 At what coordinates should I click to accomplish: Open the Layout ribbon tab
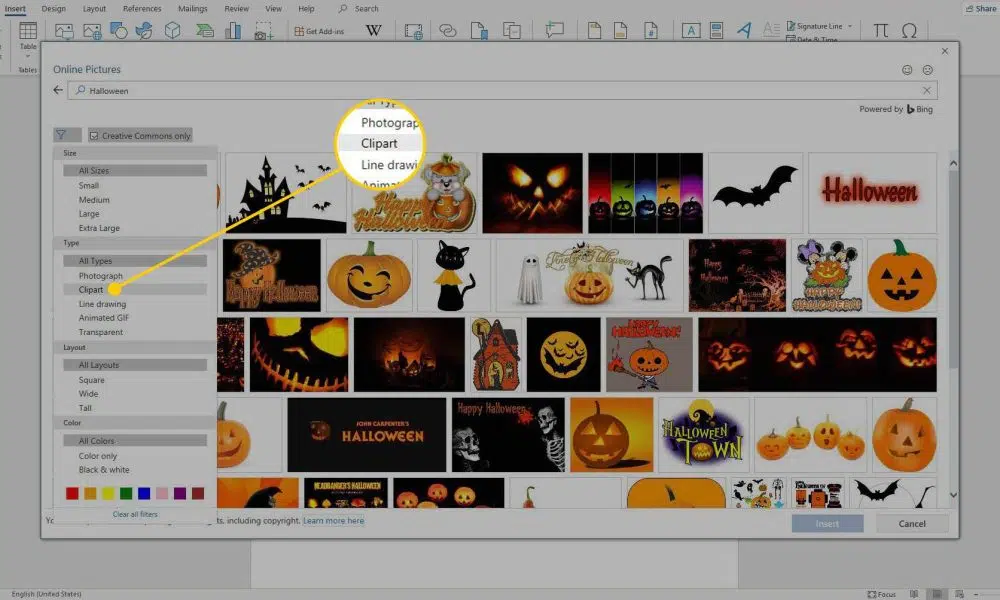(x=94, y=9)
